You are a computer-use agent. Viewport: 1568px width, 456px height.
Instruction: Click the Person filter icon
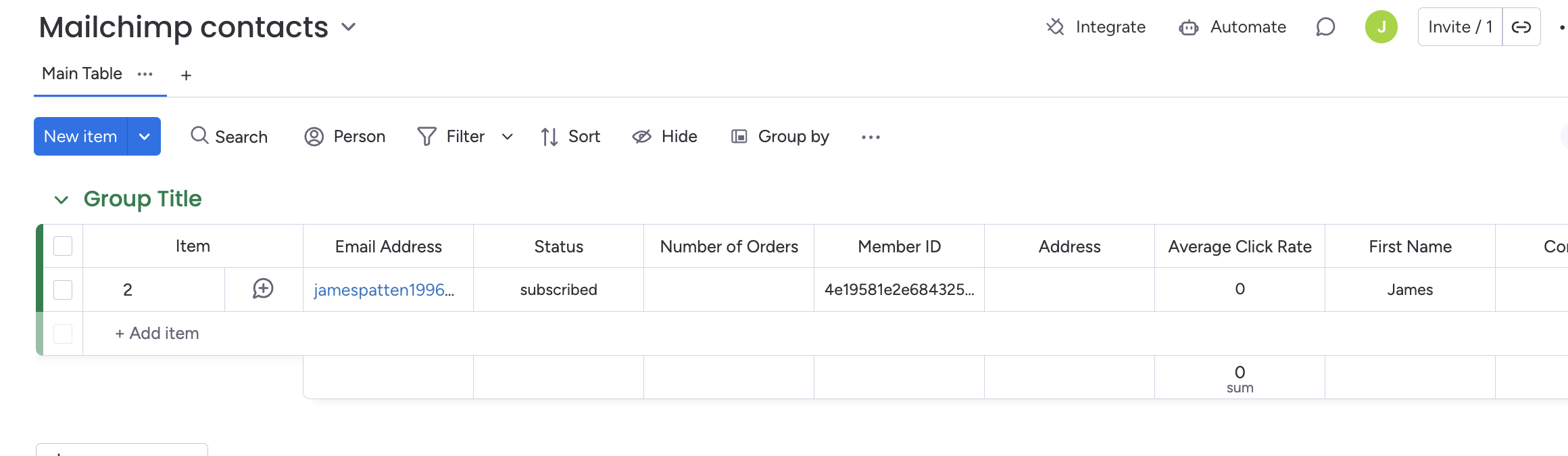[x=314, y=137]
